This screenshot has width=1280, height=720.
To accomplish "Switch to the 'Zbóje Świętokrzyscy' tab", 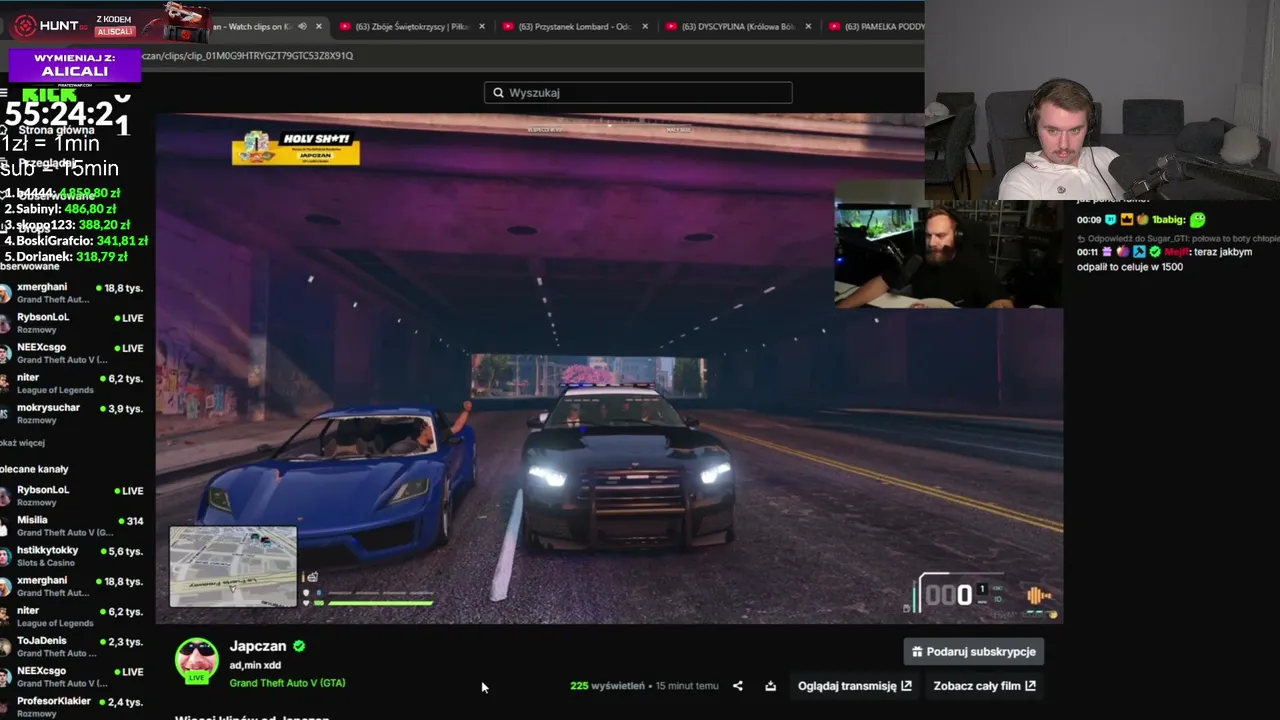I will (411, 27).
